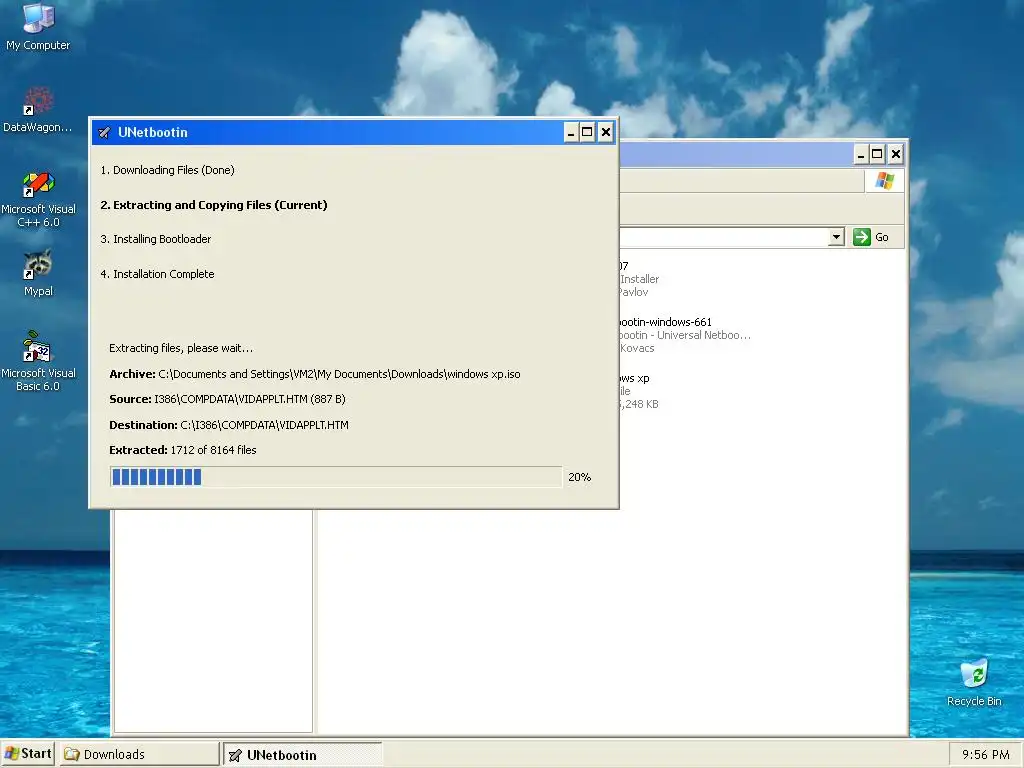Click the address bar field in Downloads window
The image size is (1024, 768).
pyautogui.click(x=724, y=237)
